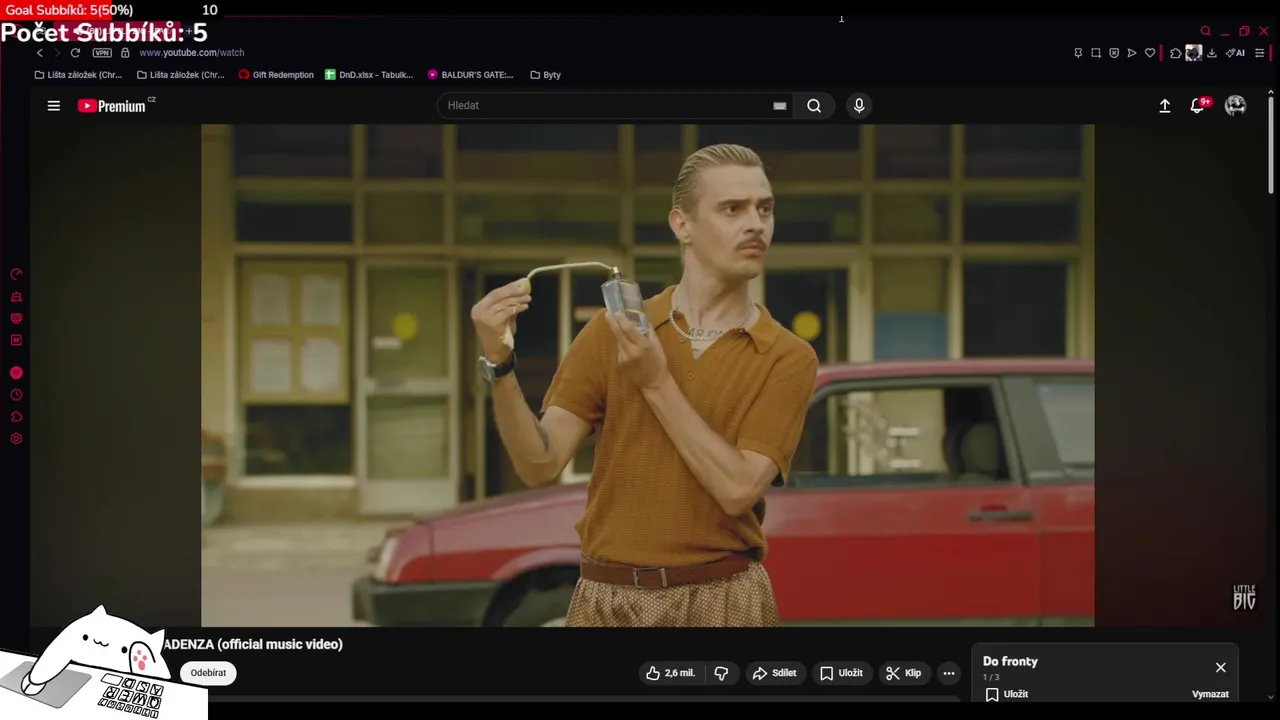
Task: Open DnD.xlsx bookmark
Action: [x=369, y=75]
